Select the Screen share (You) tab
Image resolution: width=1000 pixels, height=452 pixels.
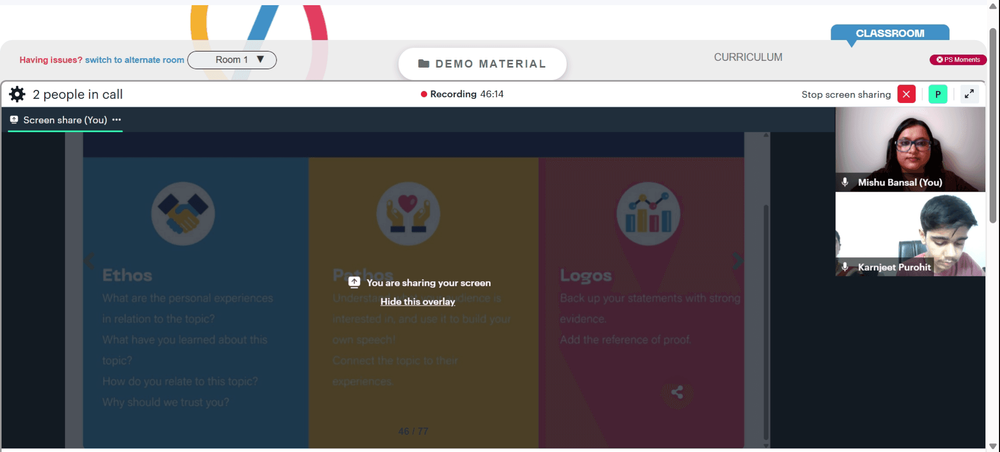(65, 120)
